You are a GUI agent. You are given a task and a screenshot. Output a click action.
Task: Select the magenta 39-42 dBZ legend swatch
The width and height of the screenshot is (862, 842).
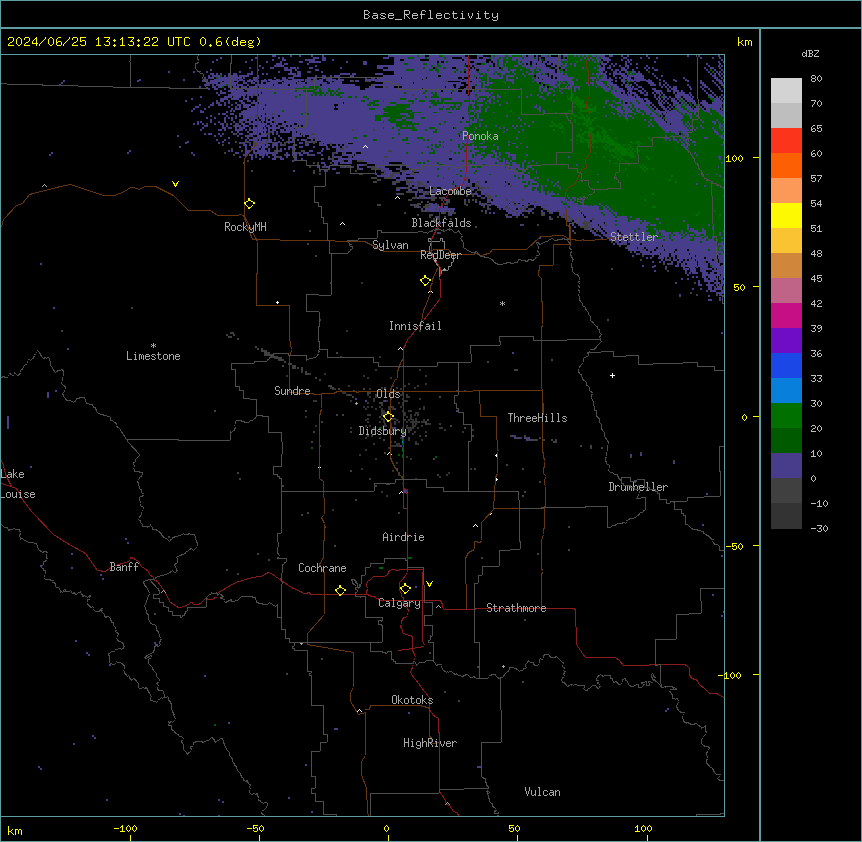786,315
